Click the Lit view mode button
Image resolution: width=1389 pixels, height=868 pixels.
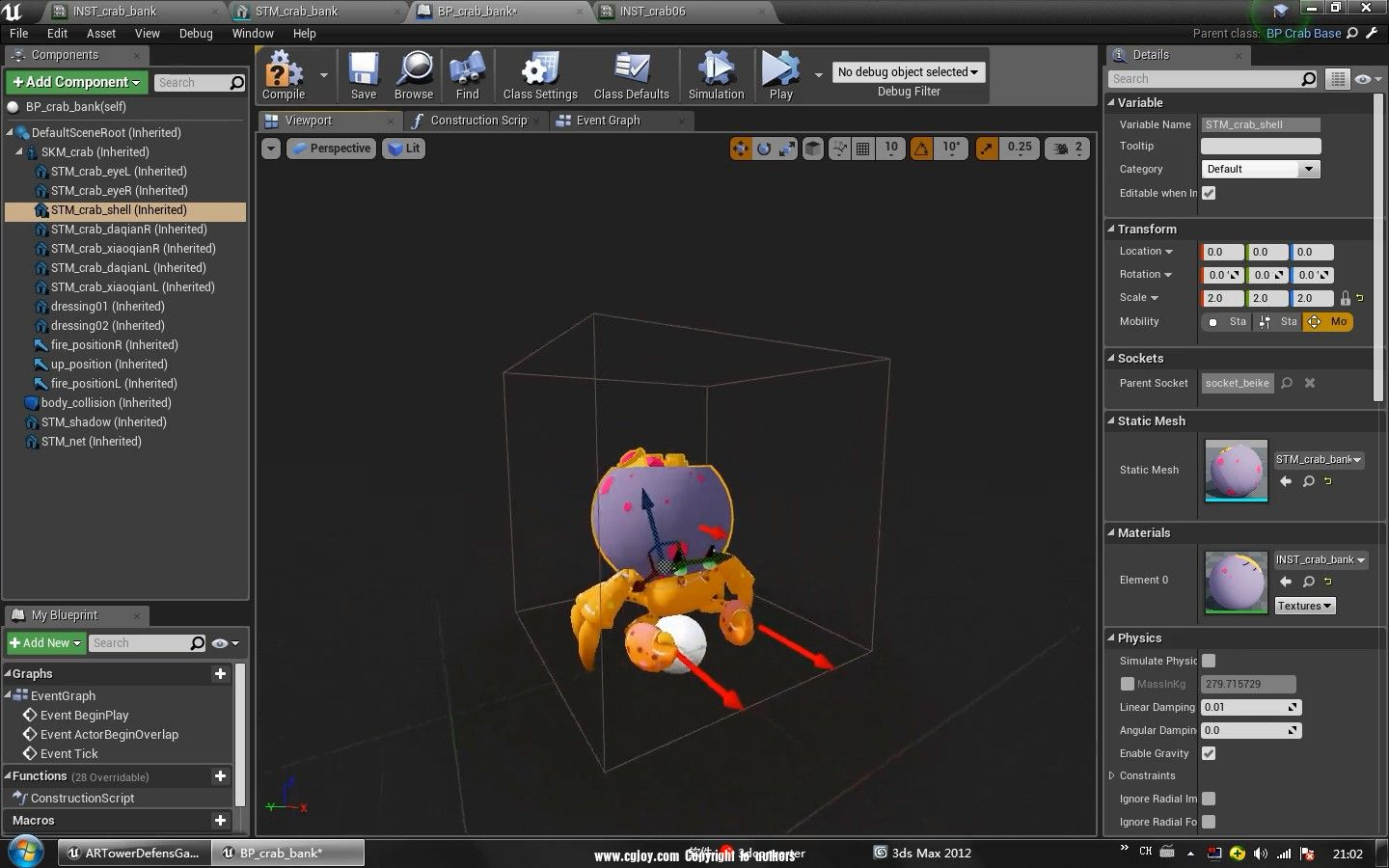(x=404, y=149)
